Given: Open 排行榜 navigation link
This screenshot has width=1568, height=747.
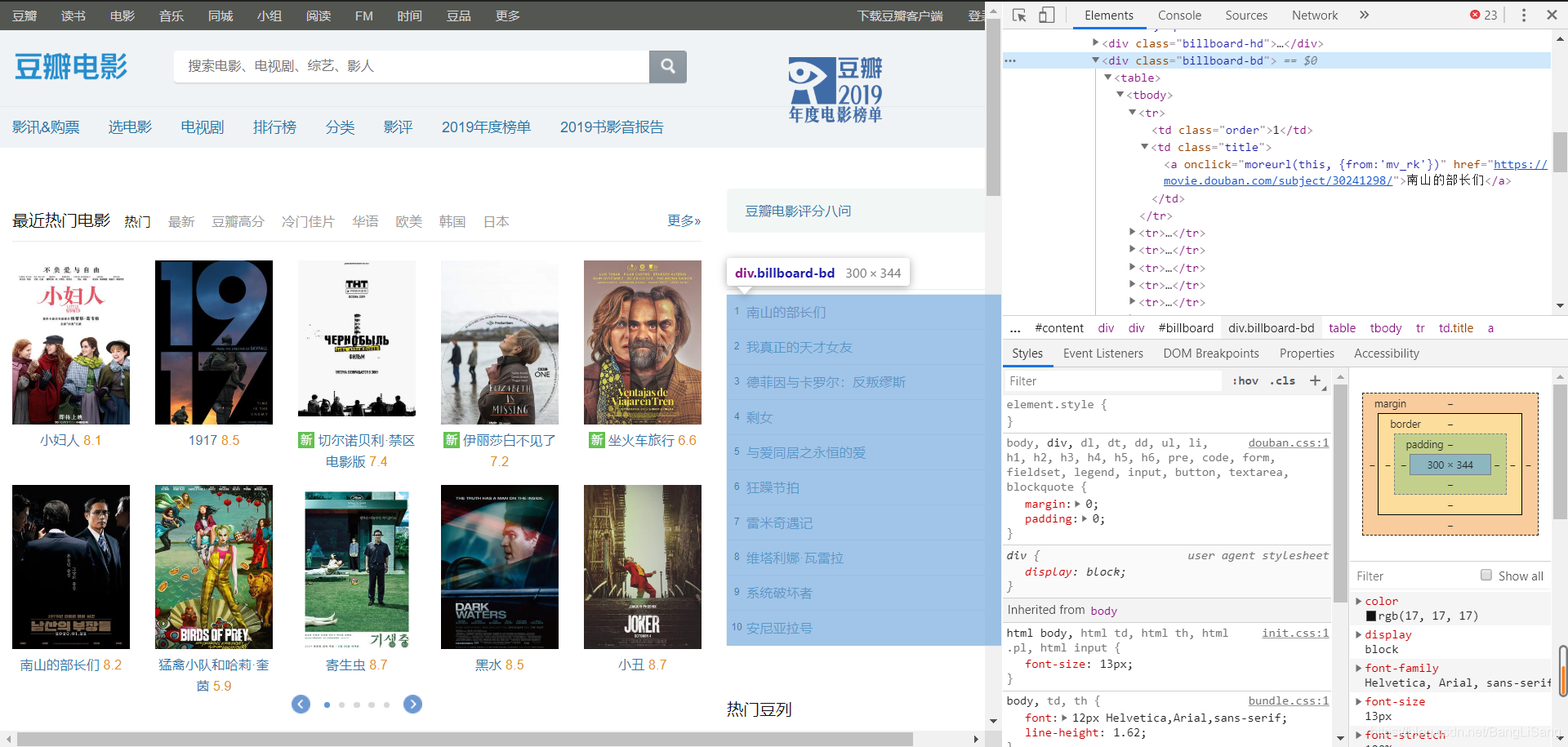Looking at the screenshot, I should point(274,127).
